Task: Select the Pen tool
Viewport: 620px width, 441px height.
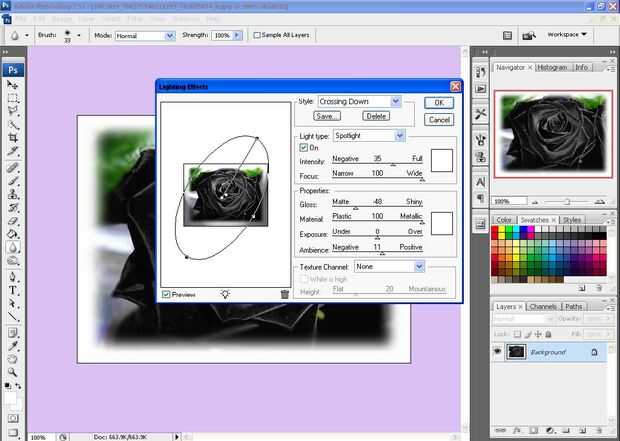Action: click(x=12, y=277)
